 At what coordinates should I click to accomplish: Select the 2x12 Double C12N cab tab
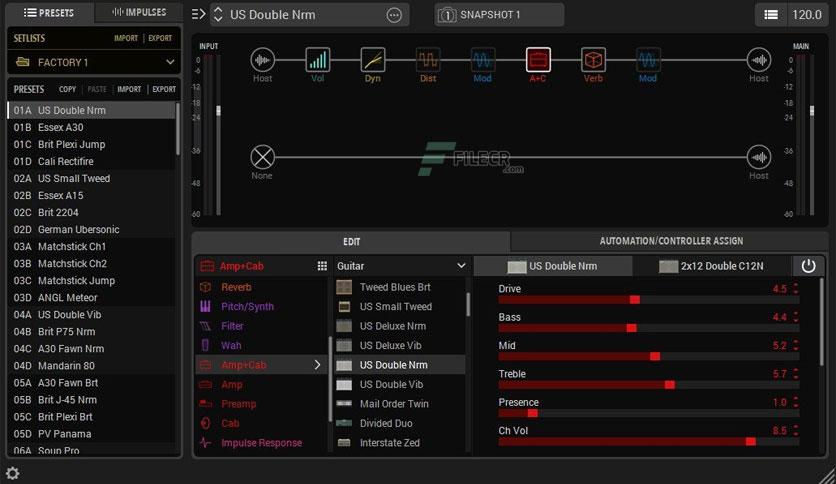tap(712, 266)
